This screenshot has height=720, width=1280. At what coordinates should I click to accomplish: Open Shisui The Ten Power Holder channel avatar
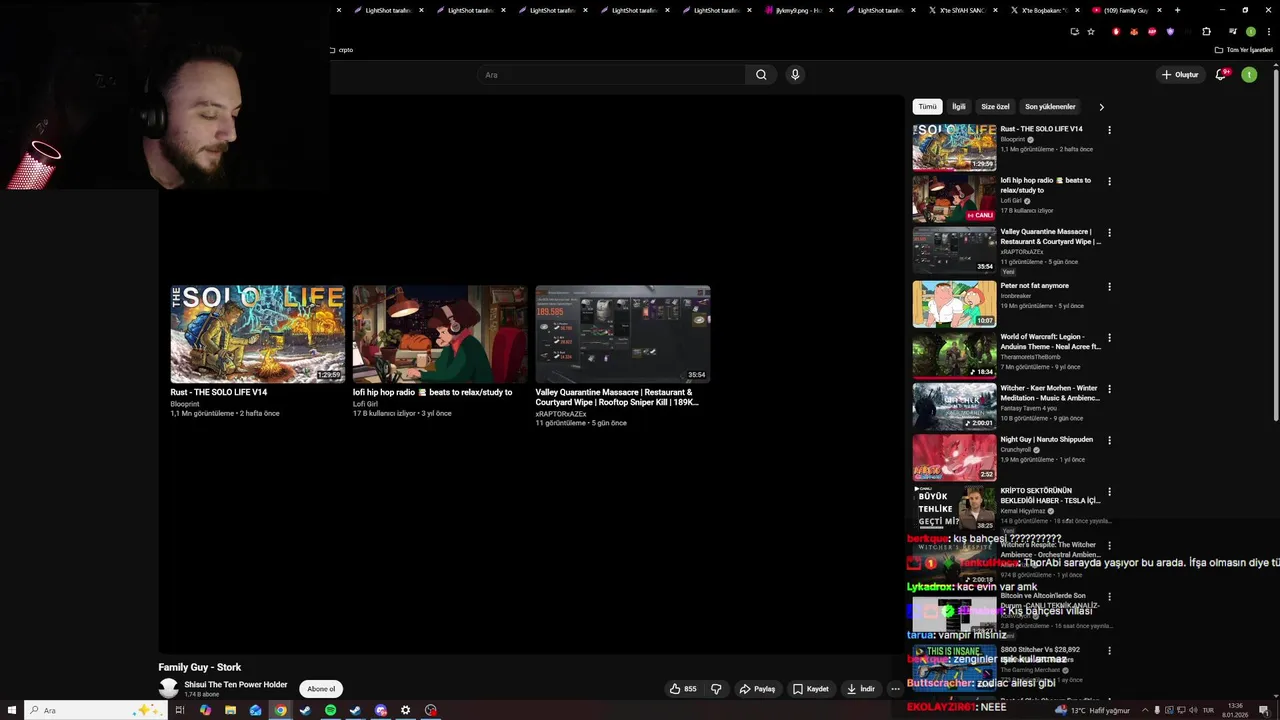click(168, 689)
